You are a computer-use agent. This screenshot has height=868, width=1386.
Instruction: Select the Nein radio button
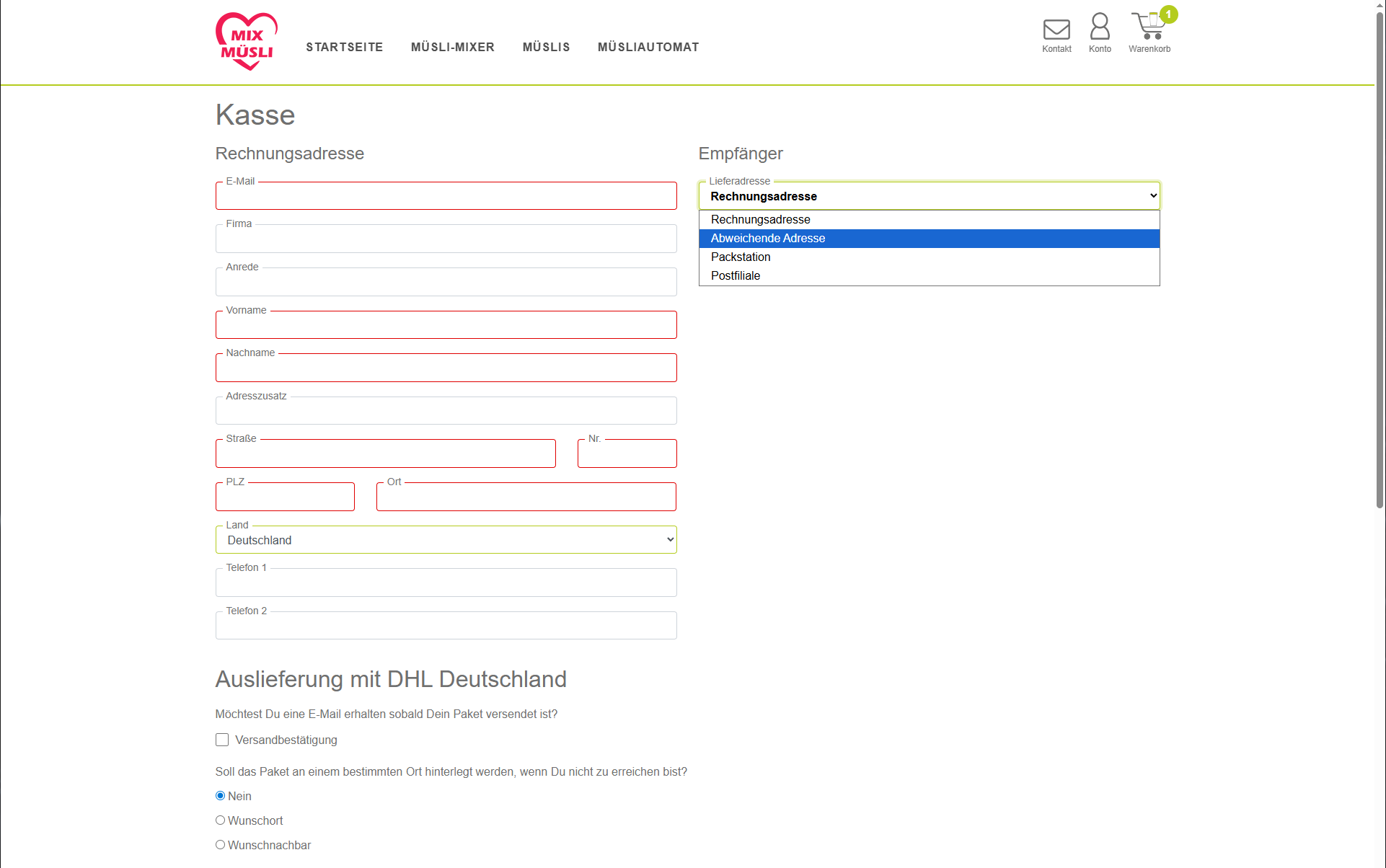pyautogui.click(x=220, y=795)
